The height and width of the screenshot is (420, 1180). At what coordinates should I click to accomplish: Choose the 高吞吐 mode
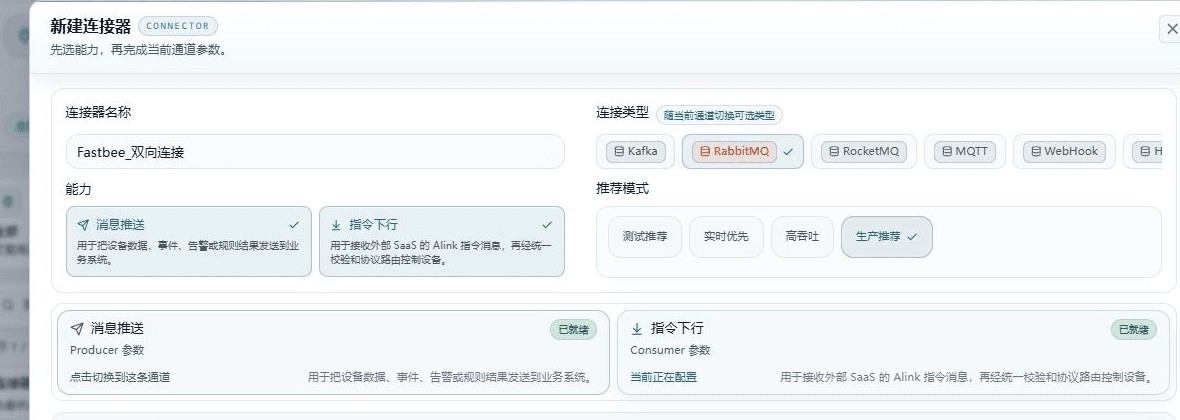[802, 237]
